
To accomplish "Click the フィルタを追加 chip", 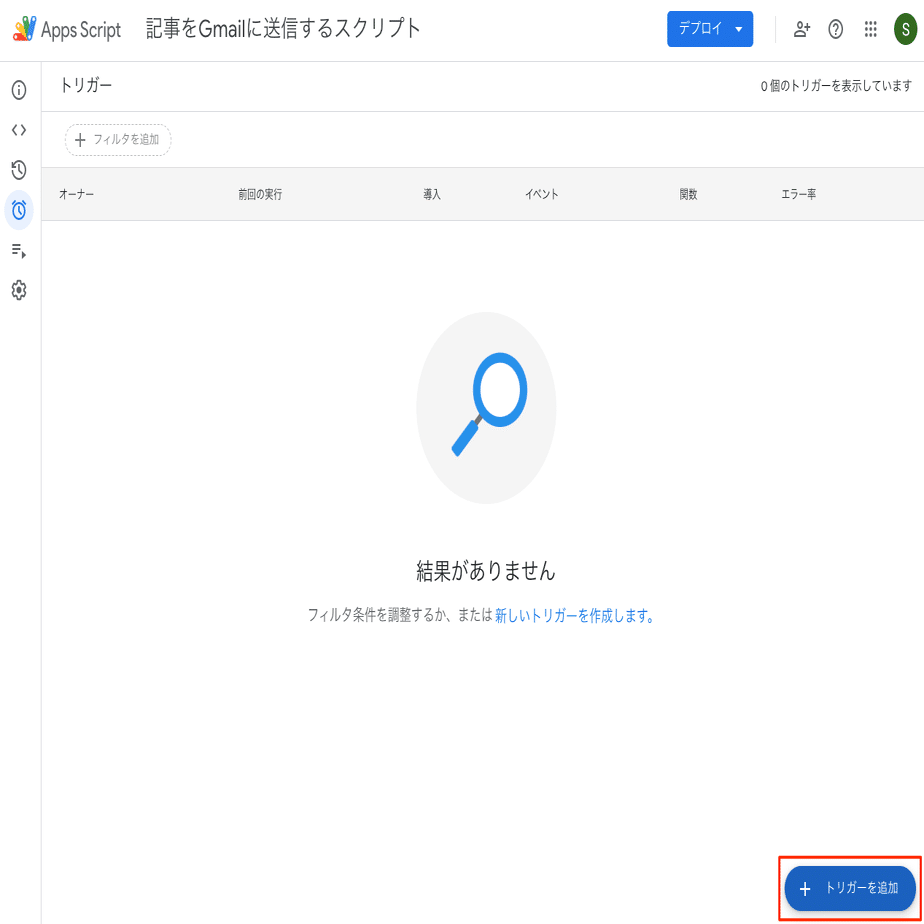I will point(118,140).
